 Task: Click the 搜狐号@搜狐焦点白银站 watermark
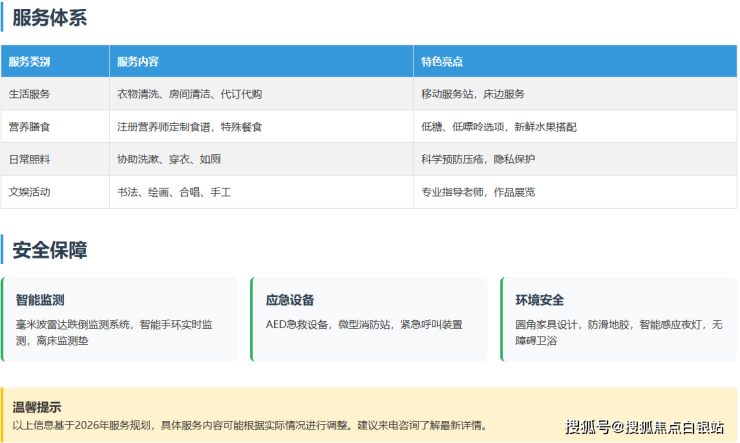pos(645,428)
